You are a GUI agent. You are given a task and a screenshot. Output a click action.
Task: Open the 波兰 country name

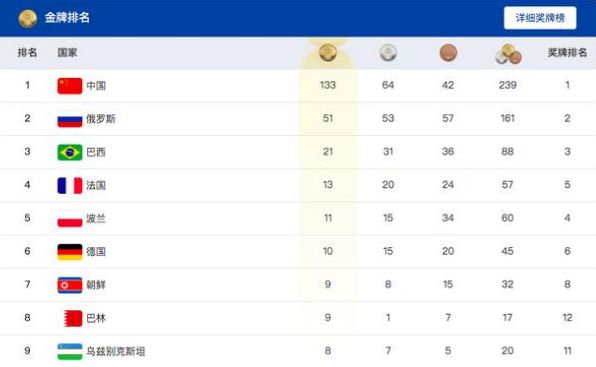(x=96, y=218)
